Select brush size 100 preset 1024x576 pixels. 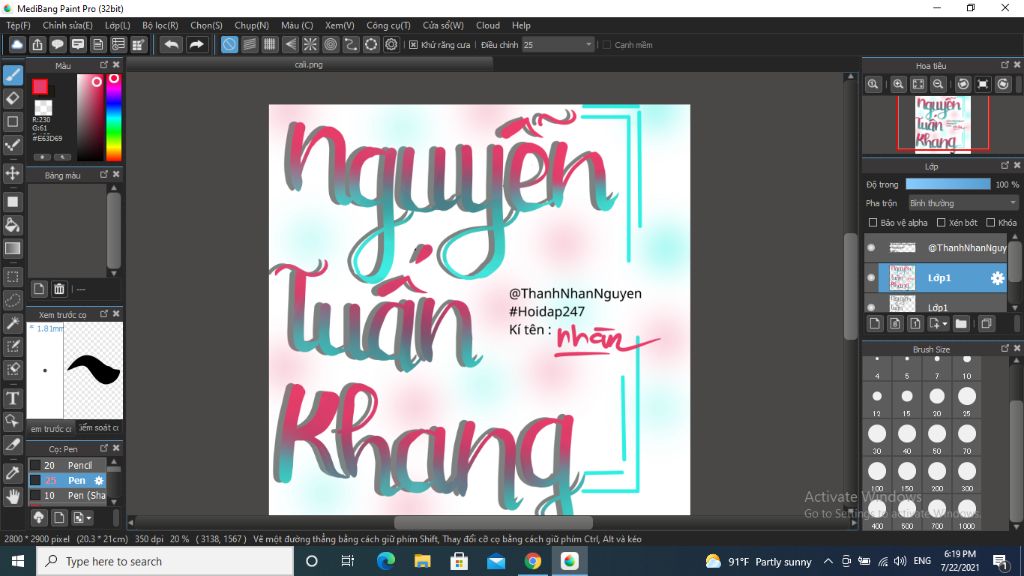tap(876, 475)
